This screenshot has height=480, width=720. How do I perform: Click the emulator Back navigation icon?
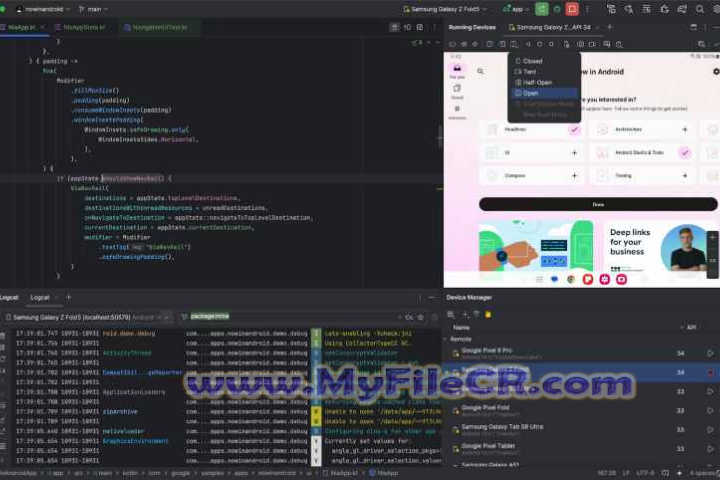528,45
